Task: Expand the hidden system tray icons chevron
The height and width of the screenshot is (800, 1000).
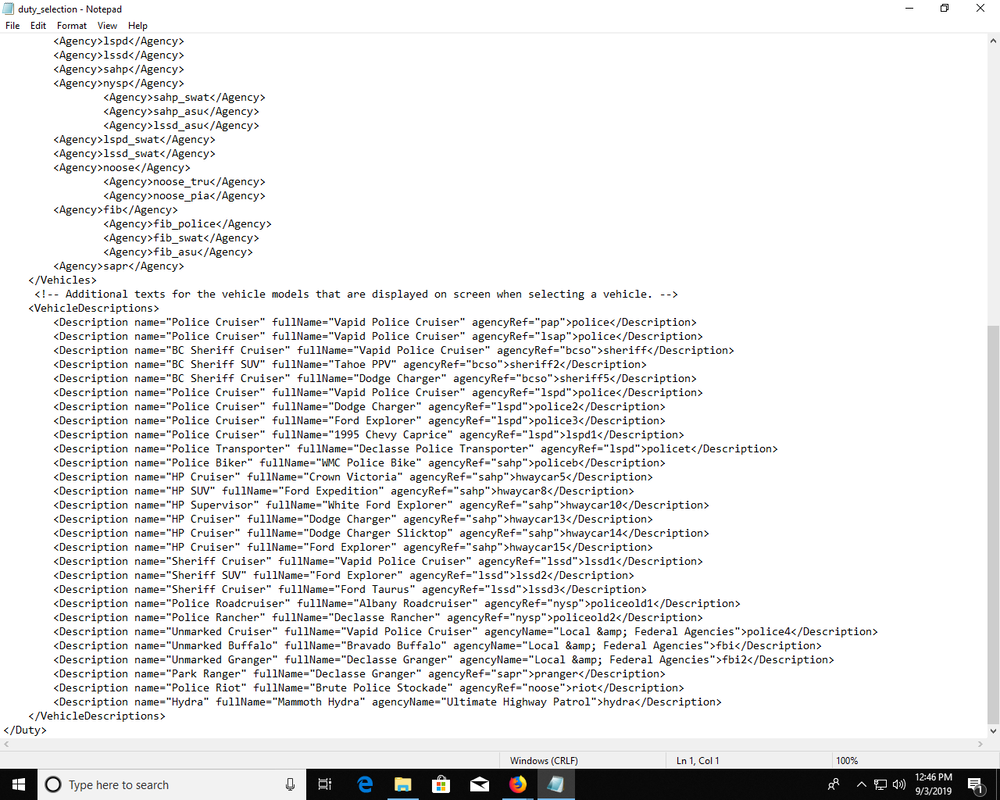Action: [860, 784]
